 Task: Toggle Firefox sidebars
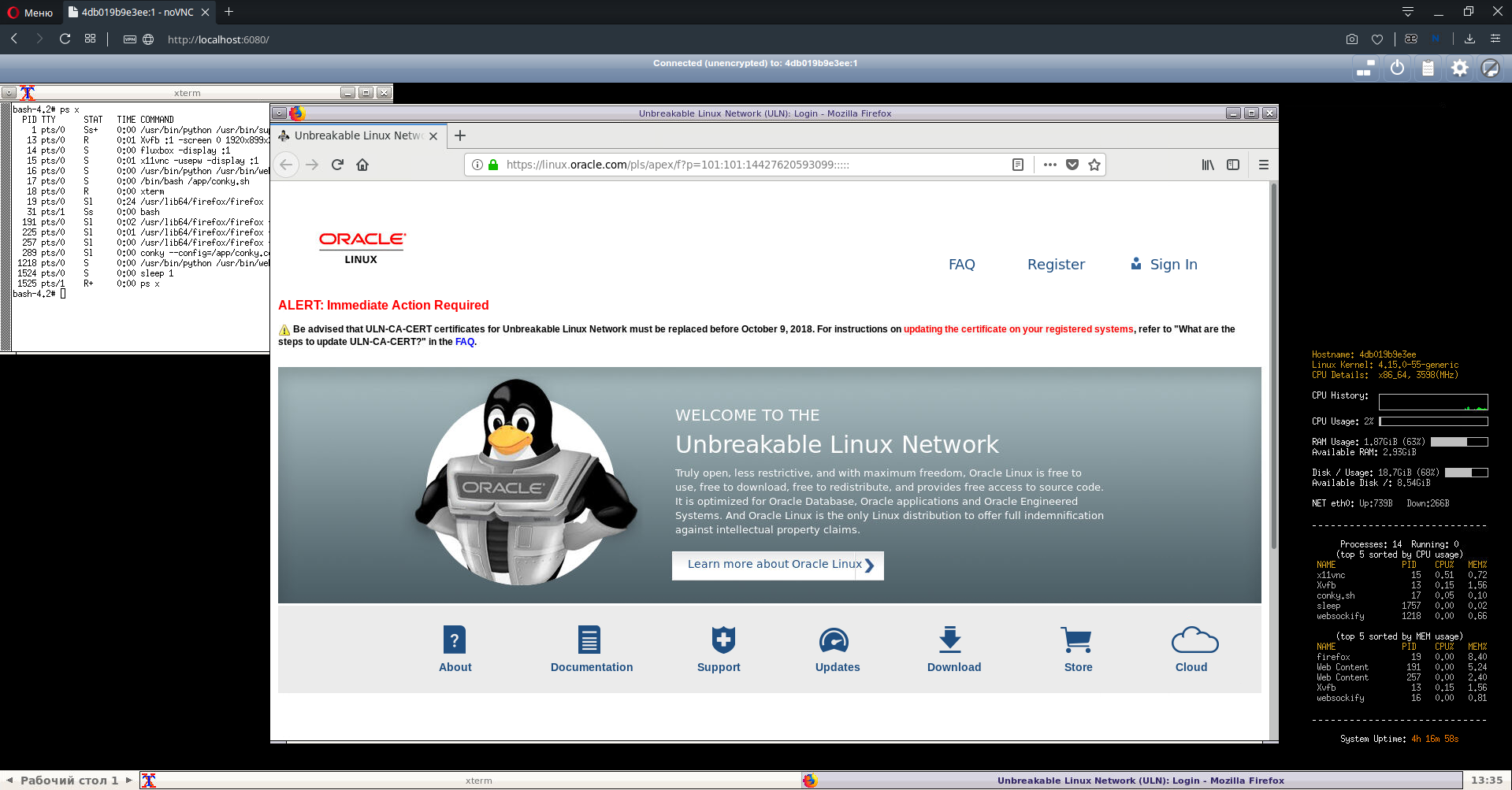1233,165
